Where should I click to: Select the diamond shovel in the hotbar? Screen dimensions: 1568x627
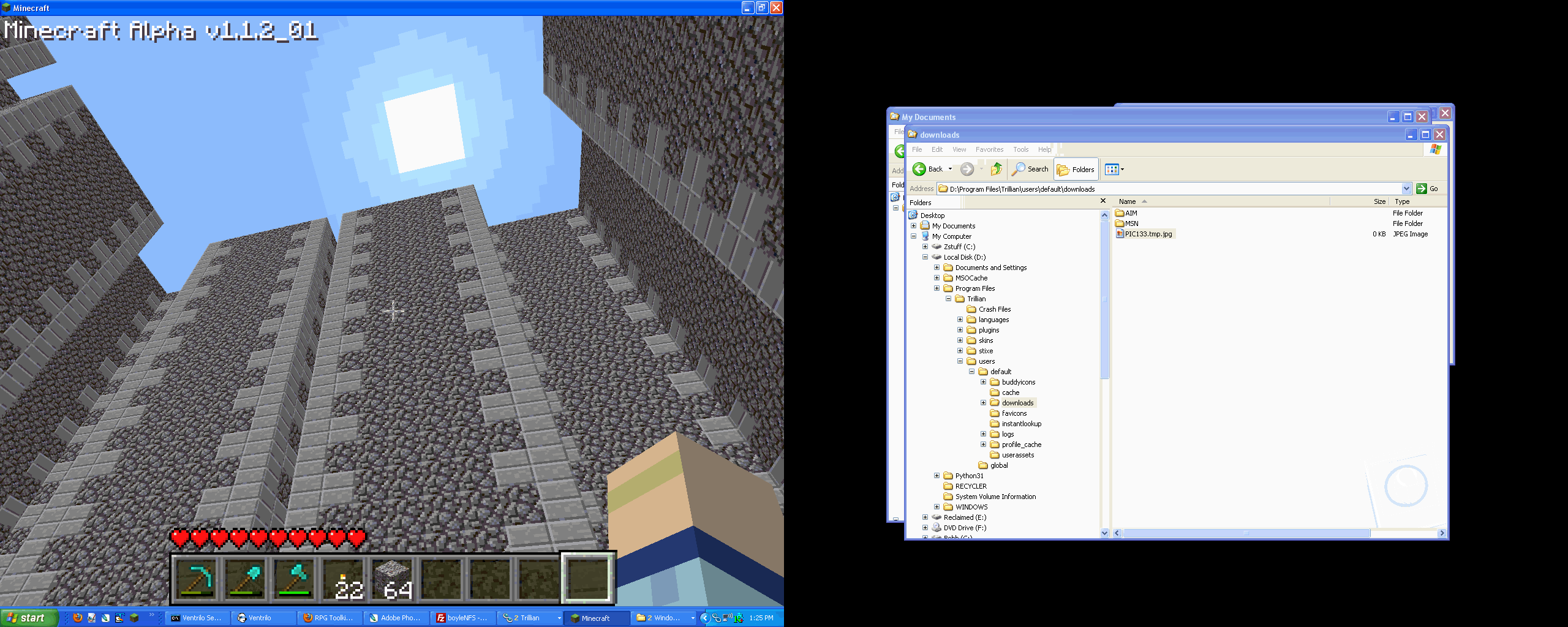click(x=245, y=578)
